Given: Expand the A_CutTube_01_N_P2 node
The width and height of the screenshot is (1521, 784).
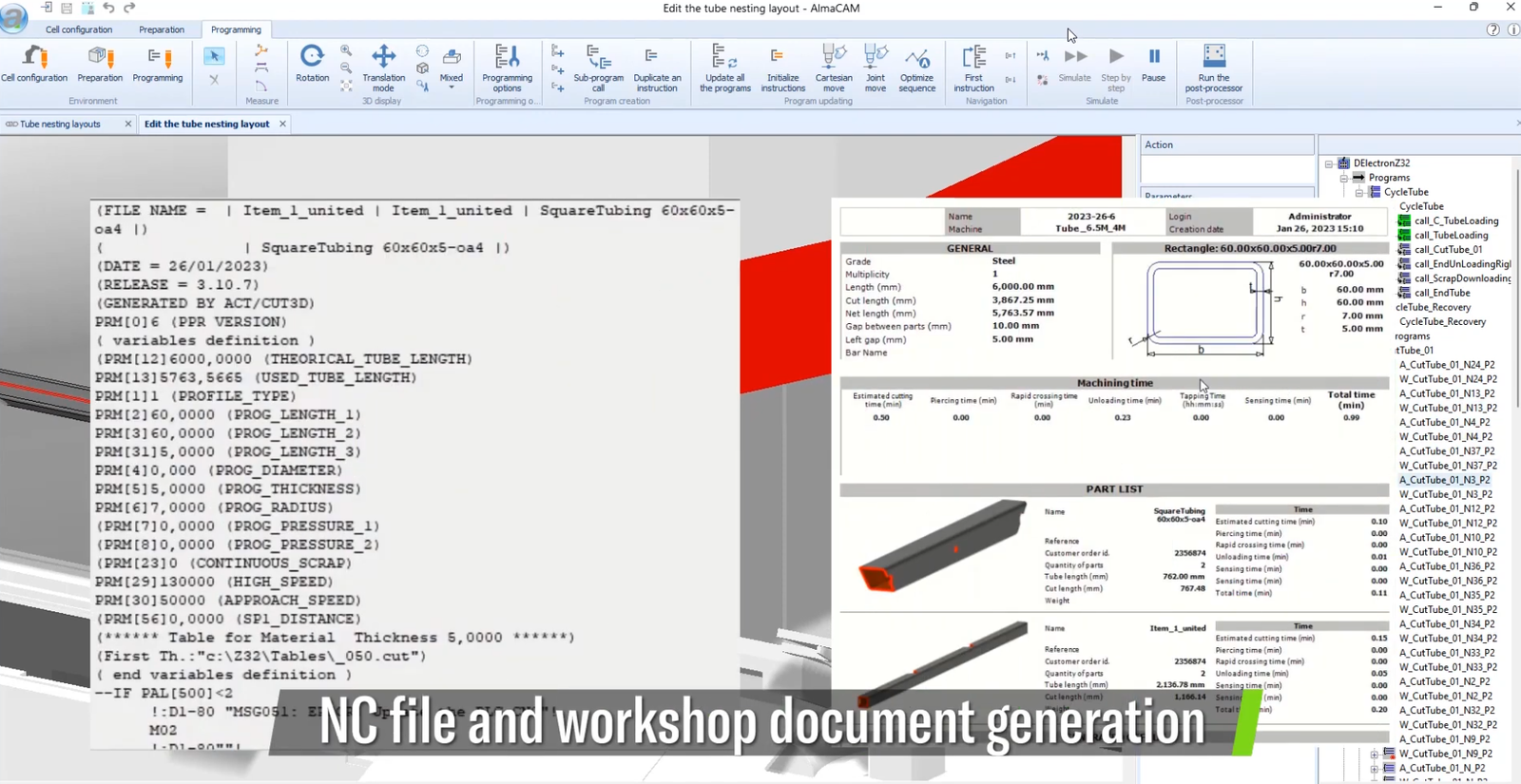Looking at the screenshot, I should point(1374,768).
